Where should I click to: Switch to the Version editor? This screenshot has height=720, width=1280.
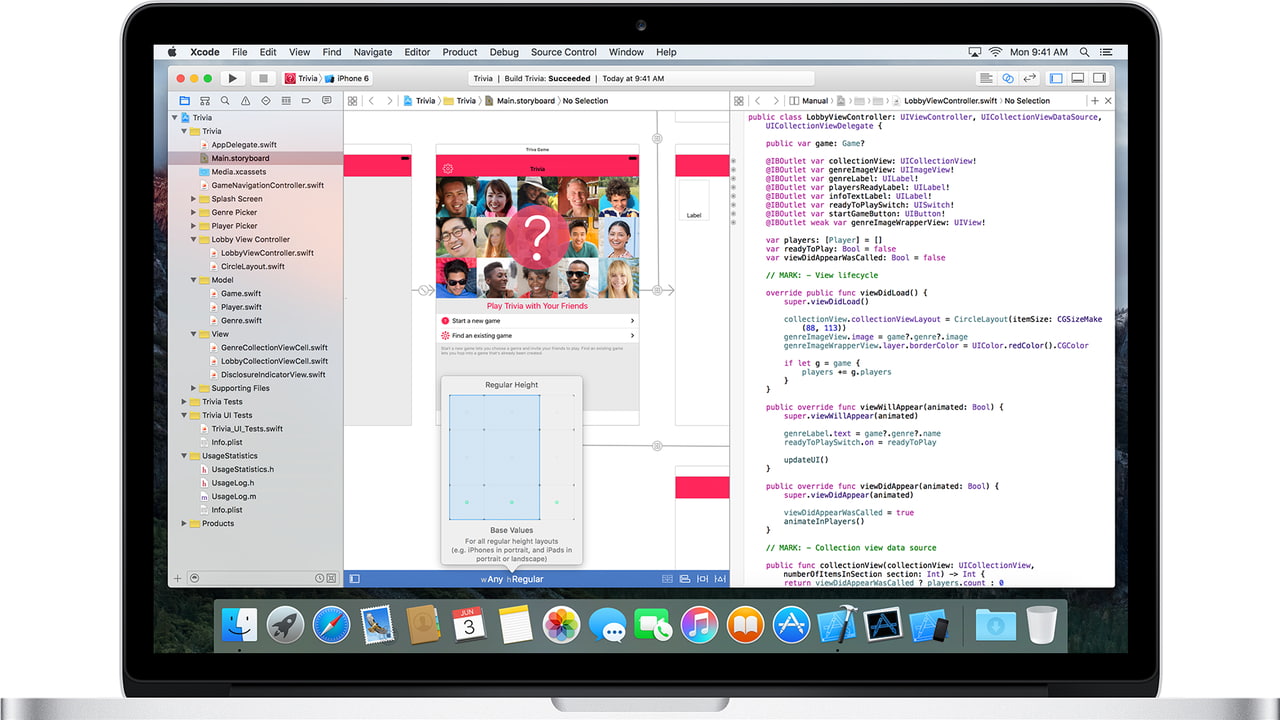pos(1029,78)
